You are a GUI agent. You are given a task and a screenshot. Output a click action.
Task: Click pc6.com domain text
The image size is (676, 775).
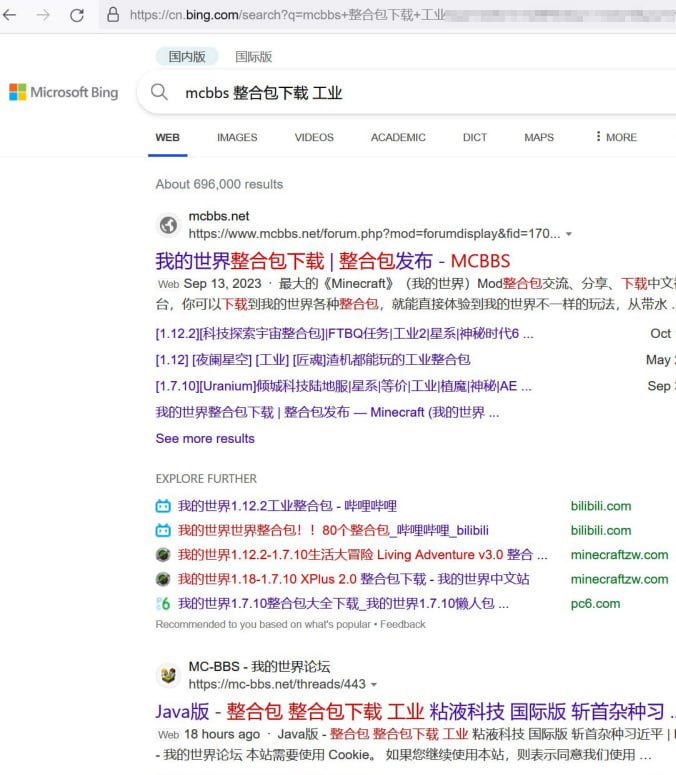595,603
